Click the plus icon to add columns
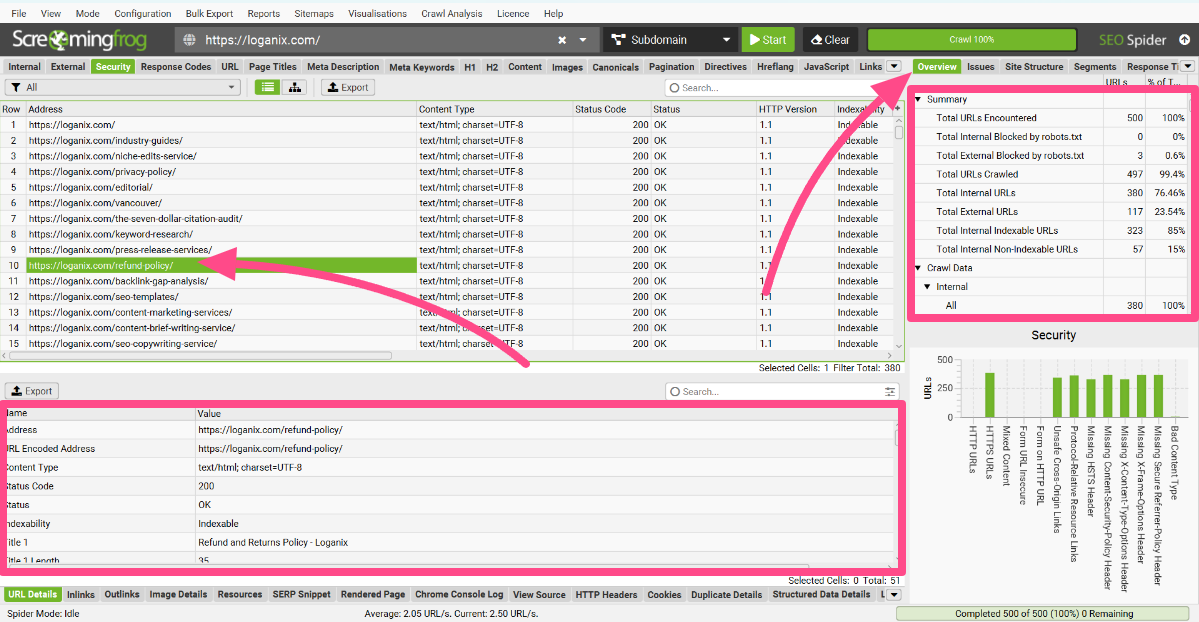Screen dimensions: 1199x622 point(897,109)
